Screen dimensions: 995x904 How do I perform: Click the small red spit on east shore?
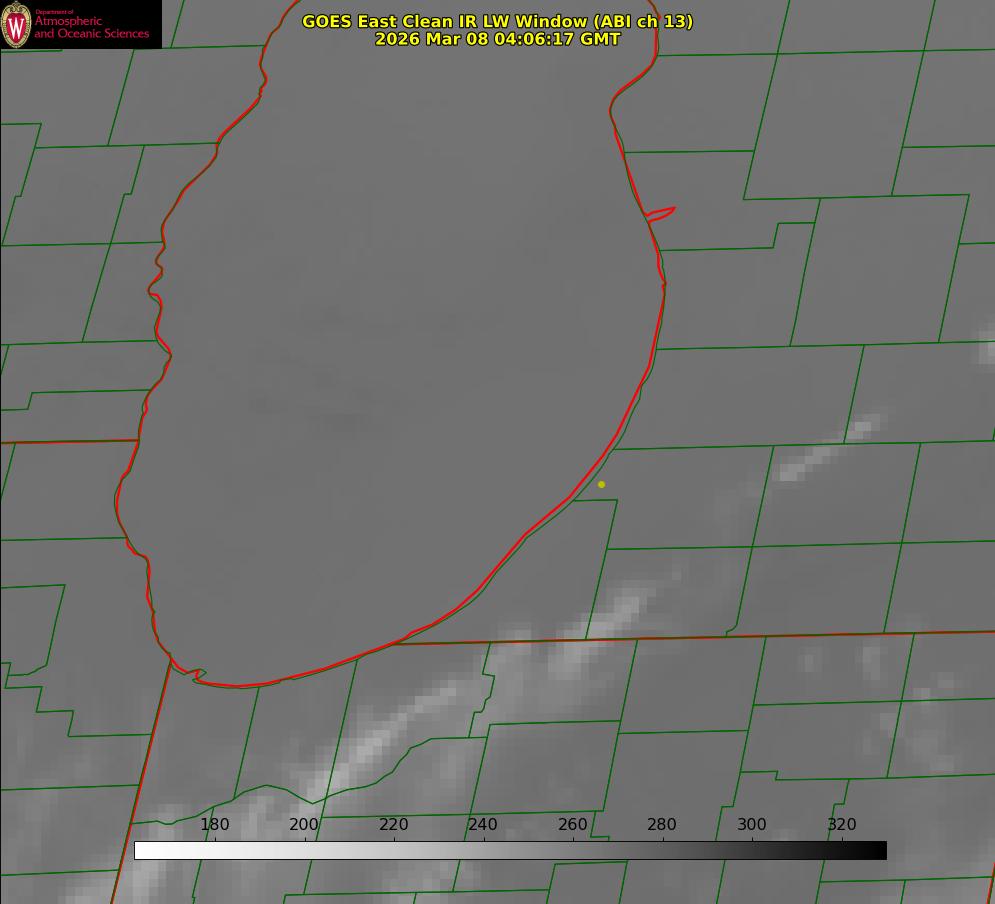coord(662,212)
